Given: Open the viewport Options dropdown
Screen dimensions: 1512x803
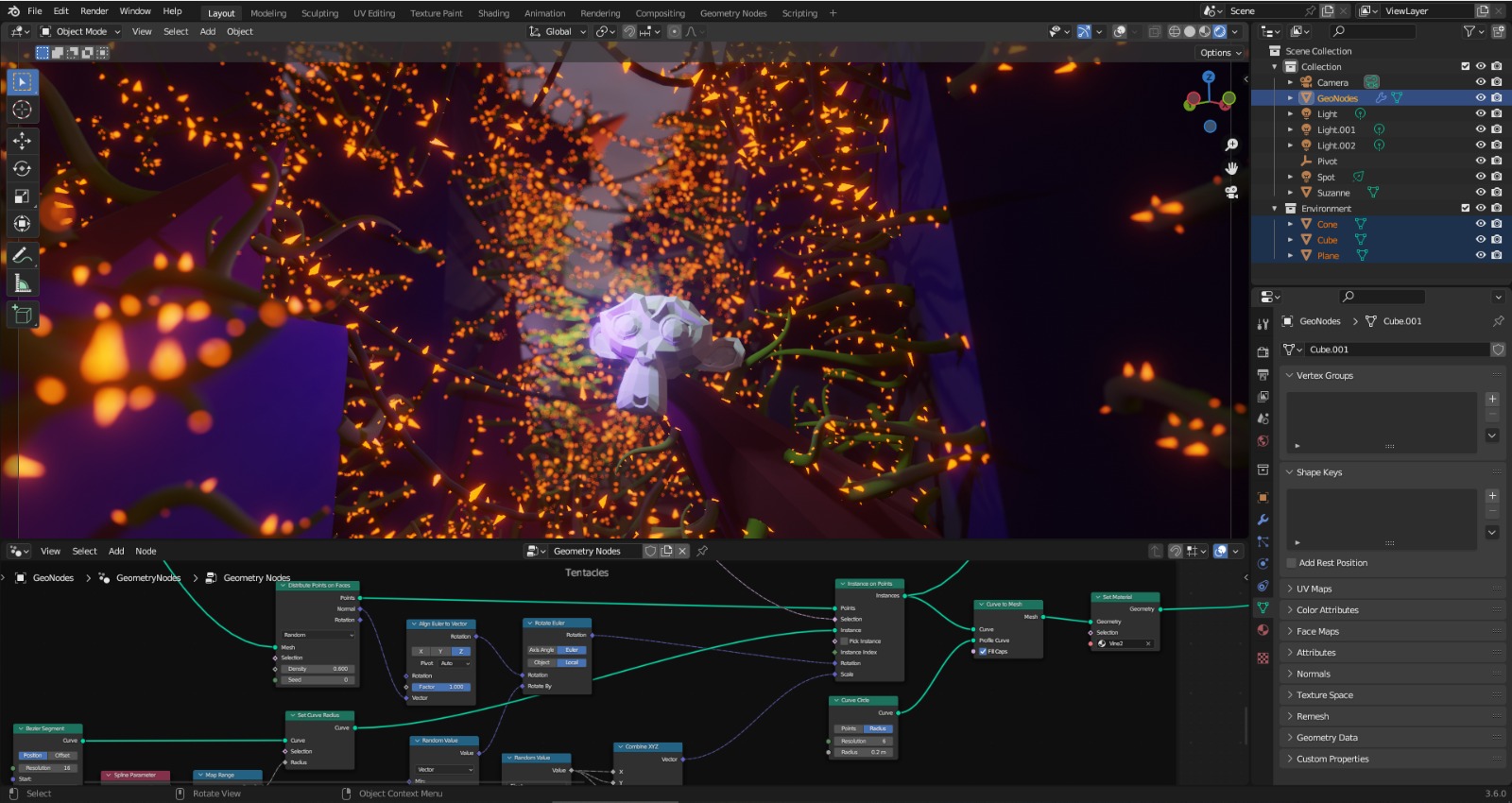Looking at the screenshot, I should tap(1220, 53).
